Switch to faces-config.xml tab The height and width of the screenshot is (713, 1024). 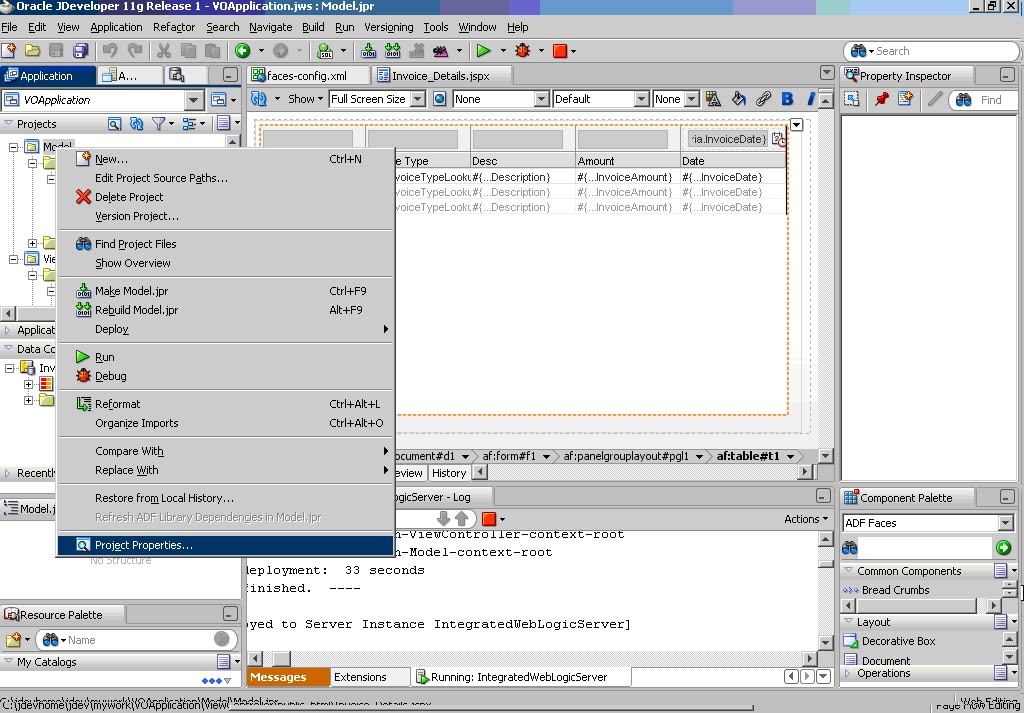pyautogui.click(x=306, y=76)
